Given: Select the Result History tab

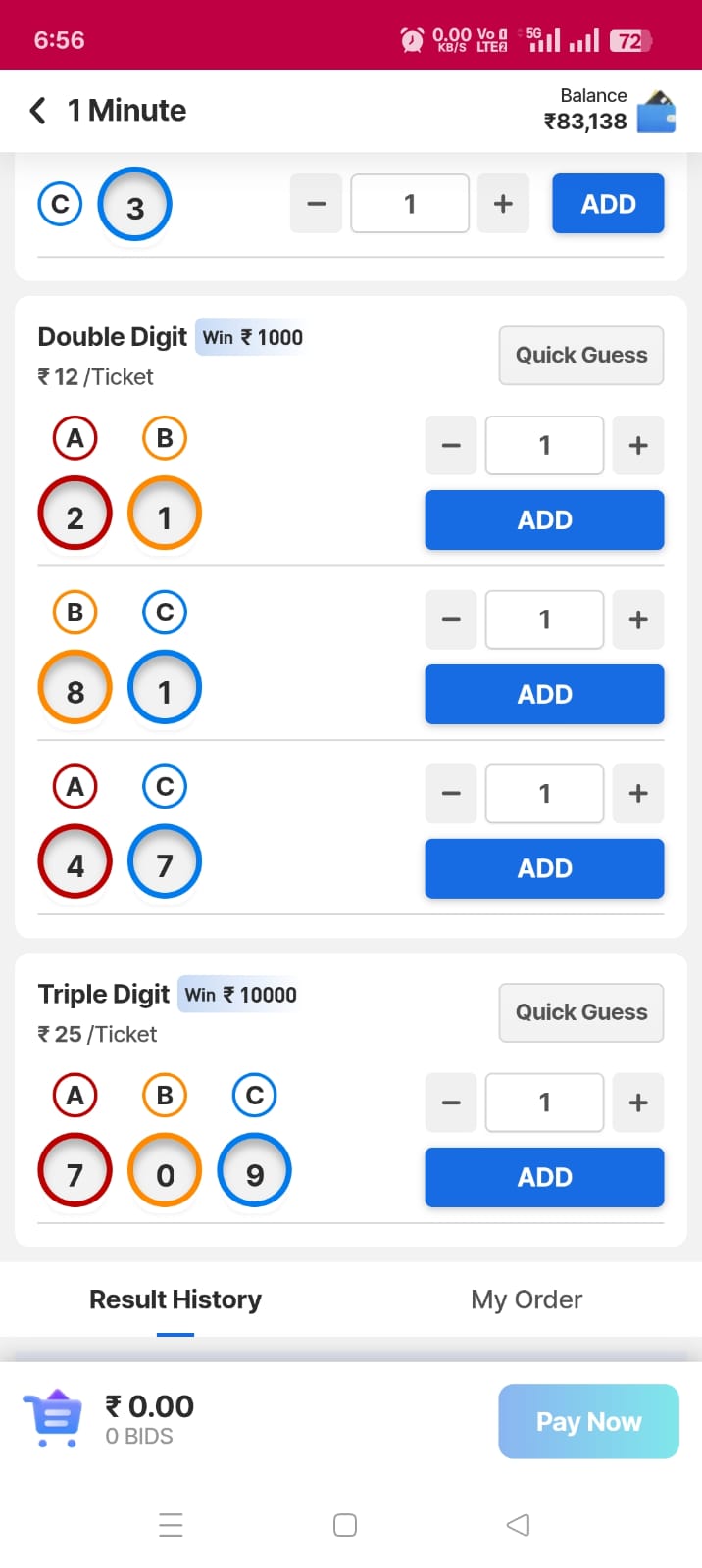Looking at the screenshot, I should (175, 1299).
